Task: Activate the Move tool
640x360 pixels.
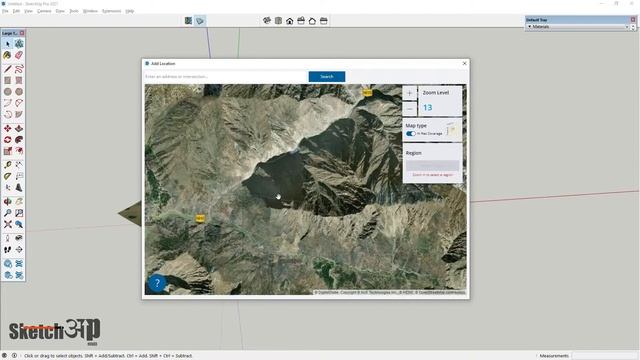Action: click(7, 129)
